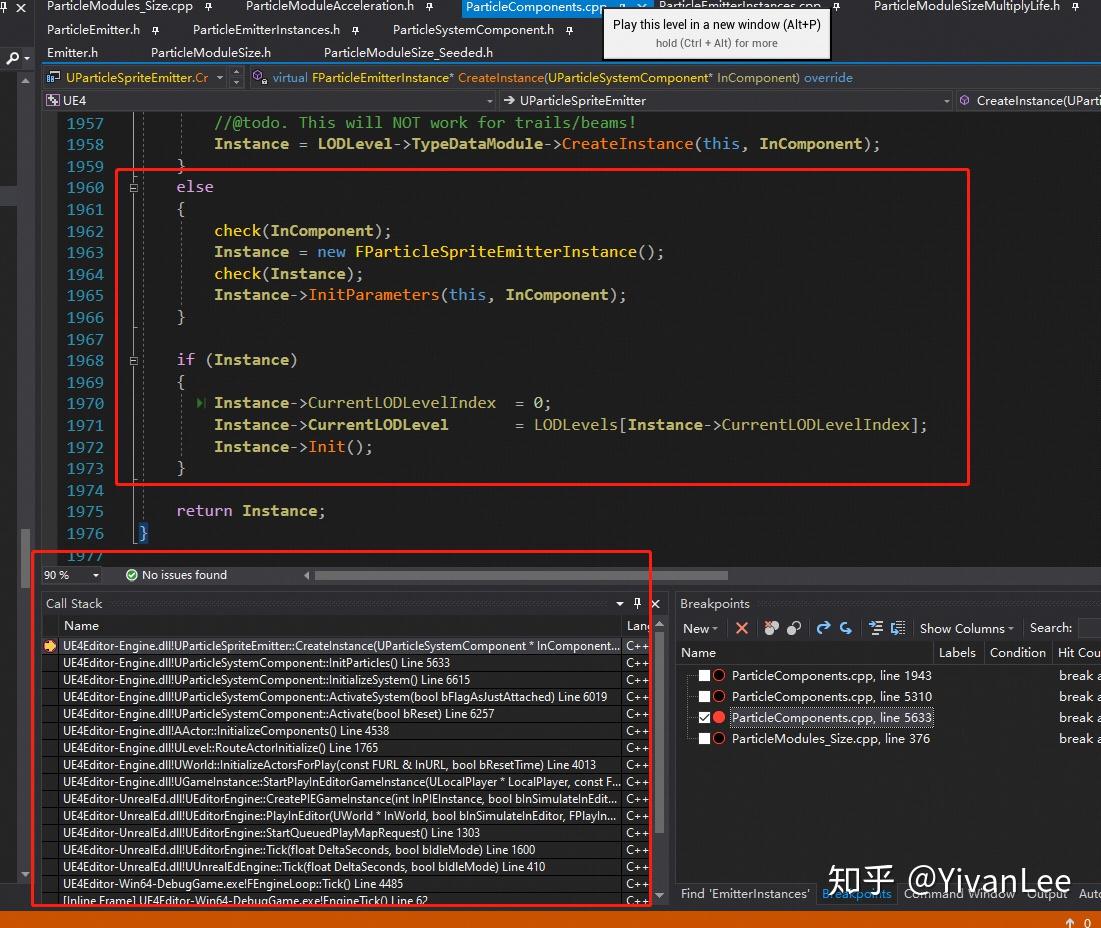Pin the Call Stack panel

pyautogui.click(x=638, y=603)
